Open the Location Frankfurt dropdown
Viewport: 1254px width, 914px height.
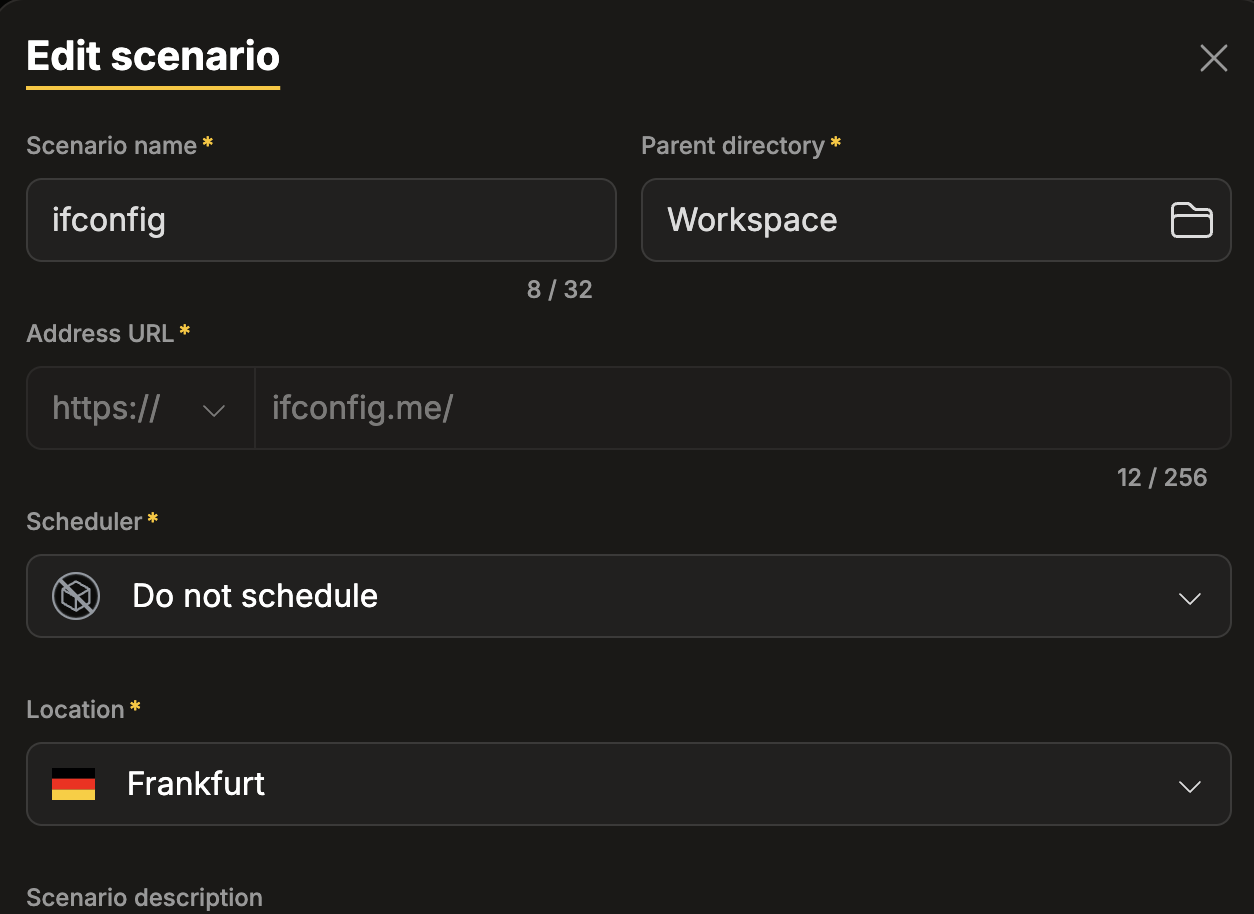coord(628,784)
